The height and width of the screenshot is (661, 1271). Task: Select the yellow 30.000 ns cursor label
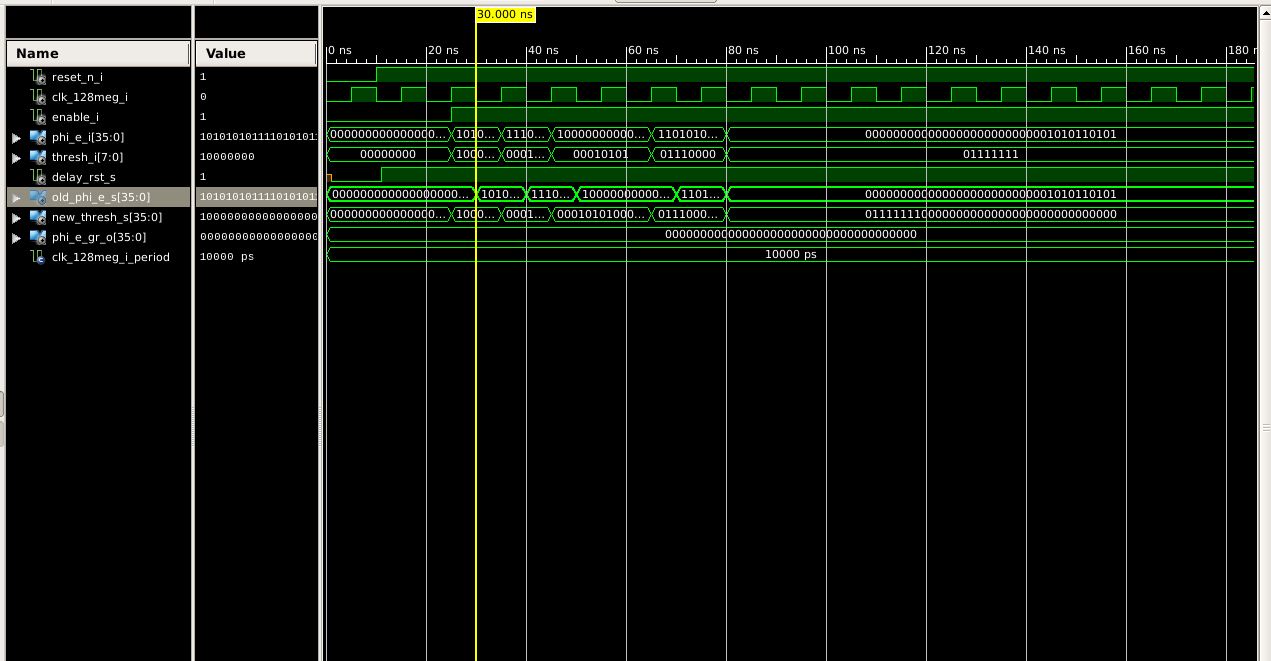[x=505, y=14]
